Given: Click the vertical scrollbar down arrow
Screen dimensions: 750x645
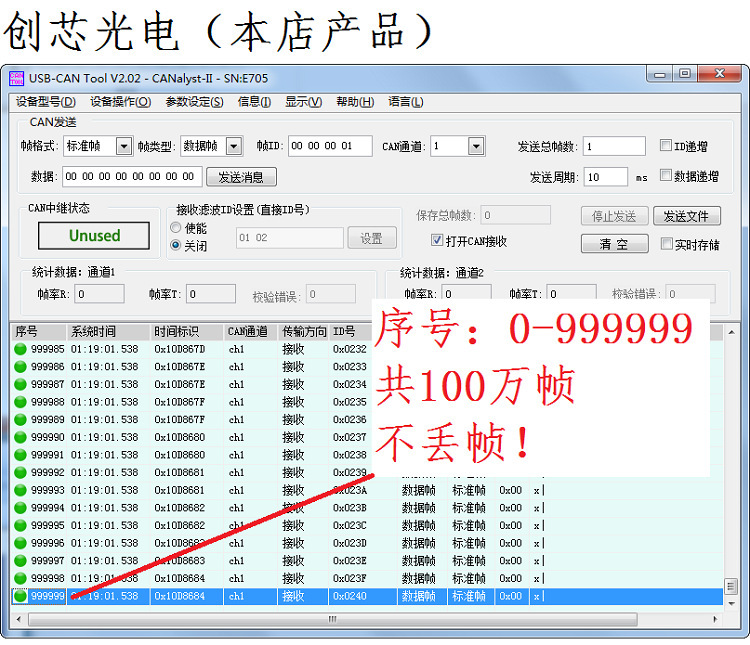Looking at the screenshot, I should (x=731, y=604).
